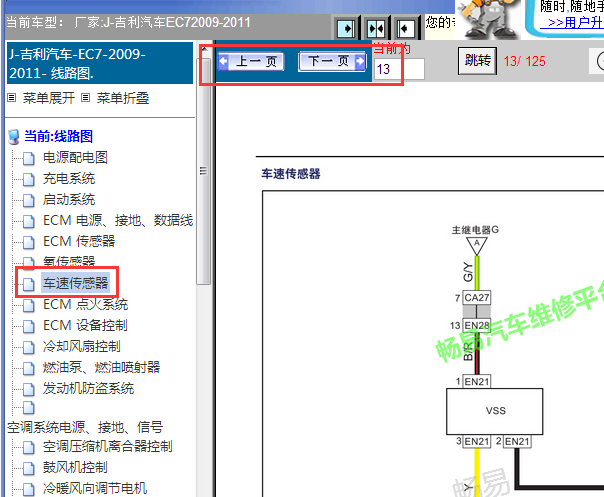Click the 车速传感器 diagram title
Viewport: 604px width, 497px height.
[x=291, y=174]
